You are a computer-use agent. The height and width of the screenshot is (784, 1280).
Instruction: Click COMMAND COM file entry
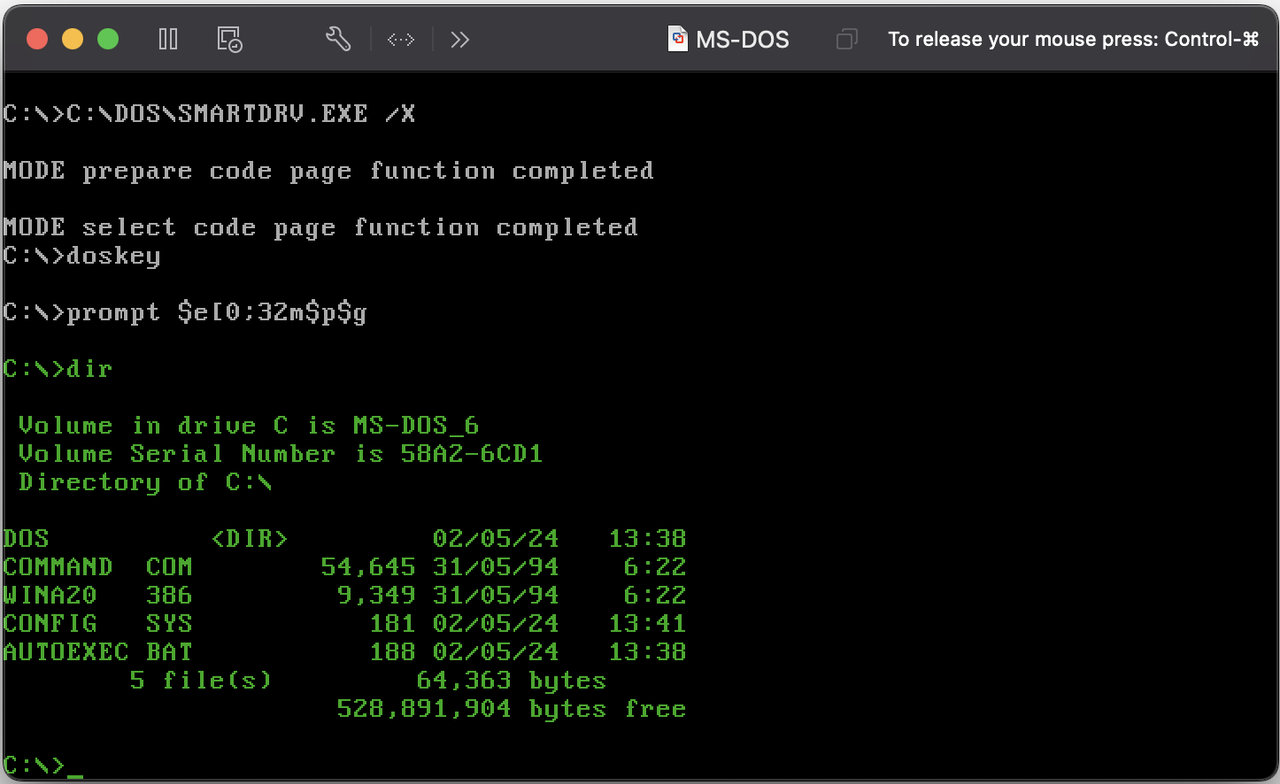(98, 567)
